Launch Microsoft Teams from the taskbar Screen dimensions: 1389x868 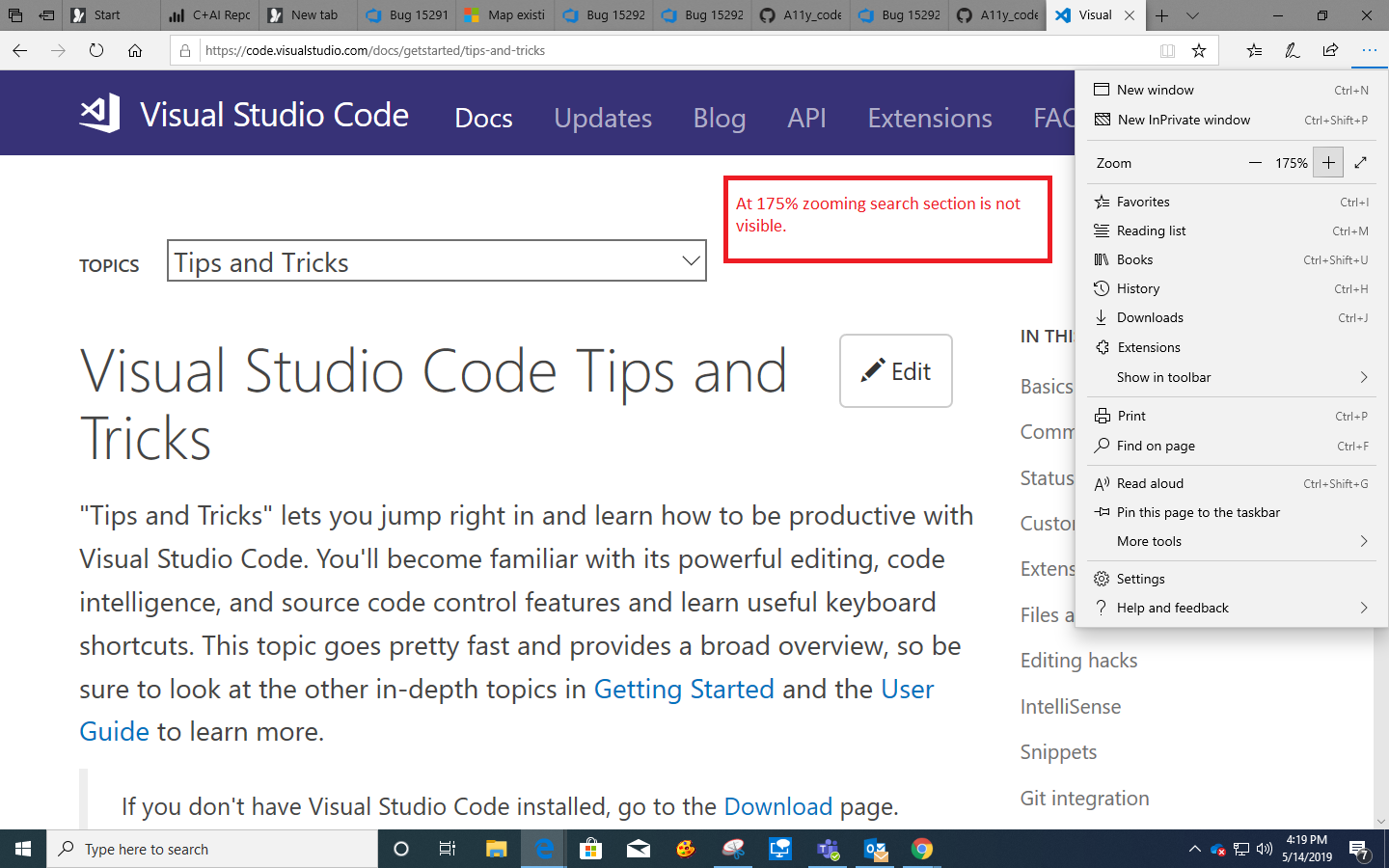(x=827, y=849)
